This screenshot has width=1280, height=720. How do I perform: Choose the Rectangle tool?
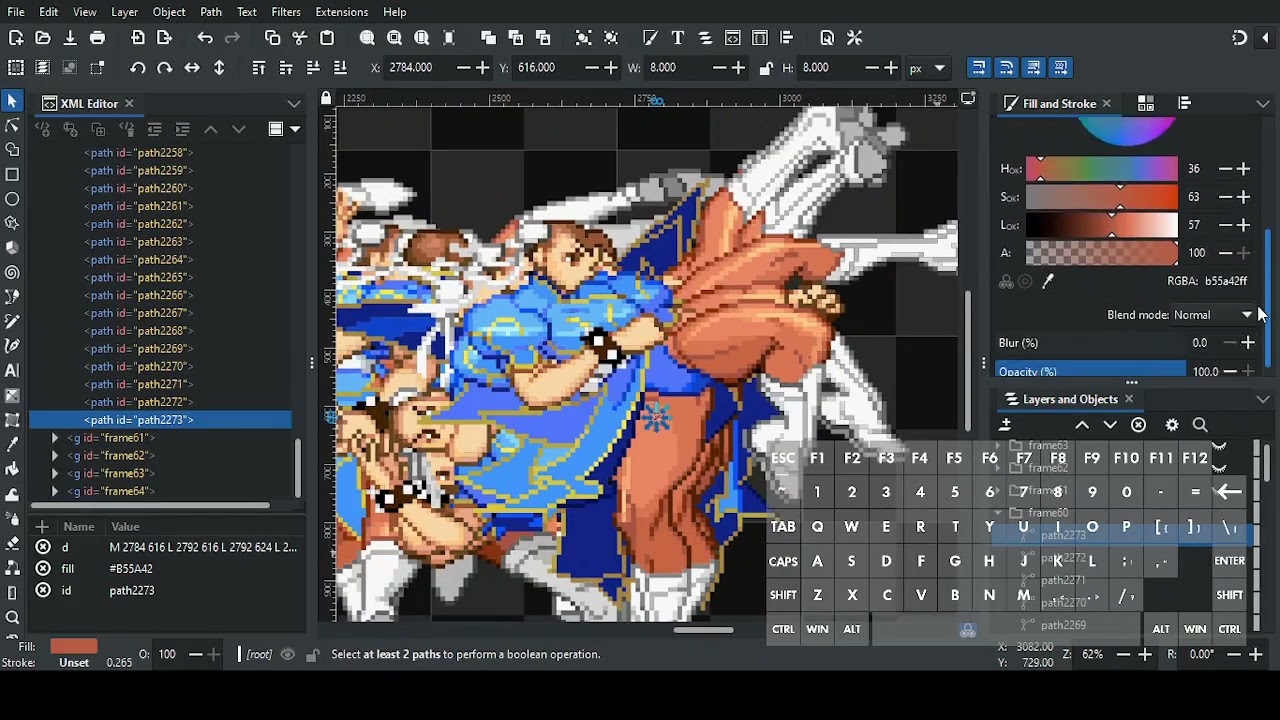(x=12, y=174)
